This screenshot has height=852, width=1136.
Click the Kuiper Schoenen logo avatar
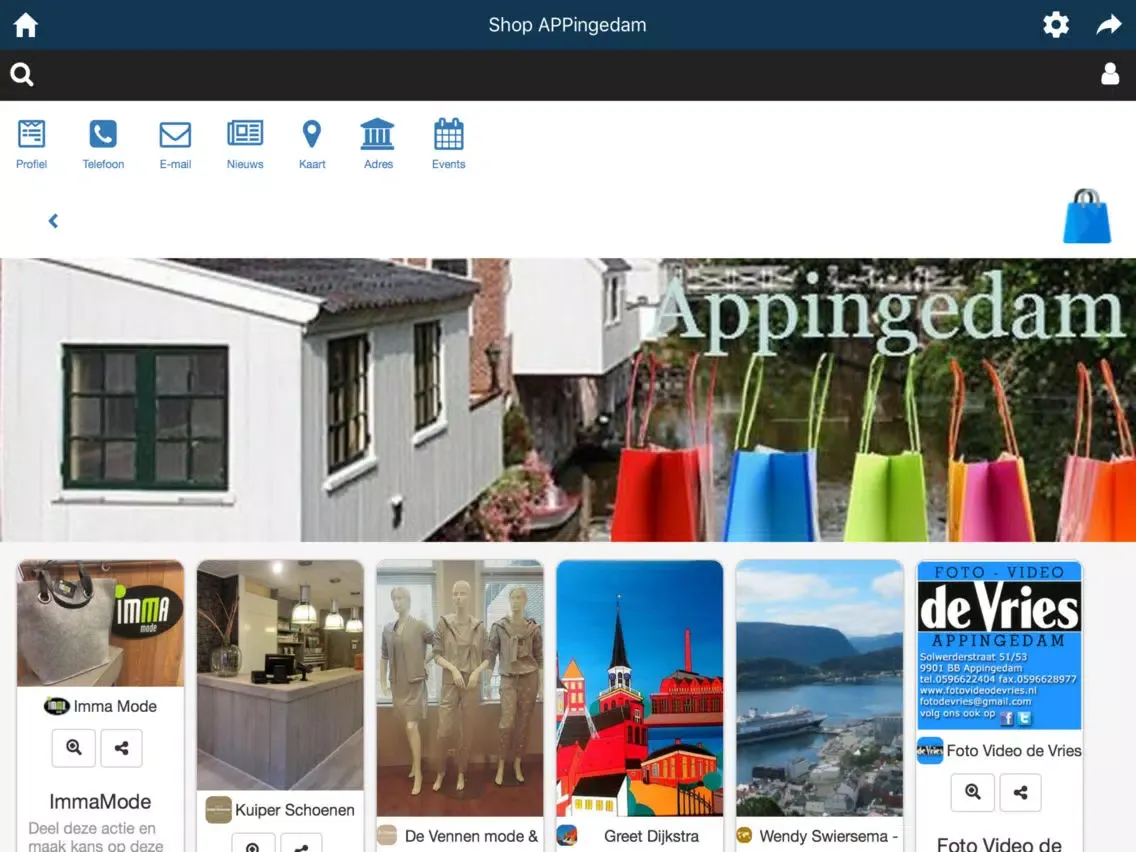click(x=218, y=810)
